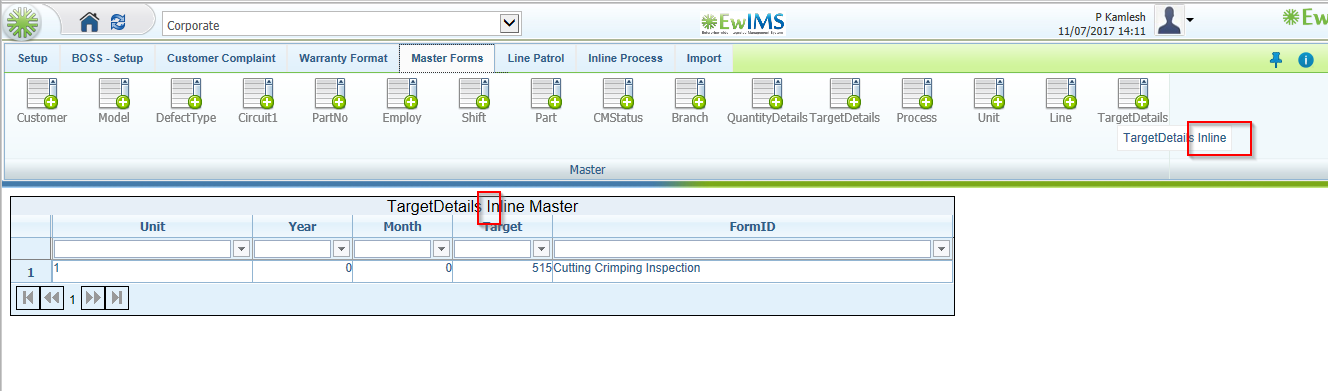Click the refresh icon beside home
The height and width of the screenshot is (391, 1328).
click(x=118, y=22)
